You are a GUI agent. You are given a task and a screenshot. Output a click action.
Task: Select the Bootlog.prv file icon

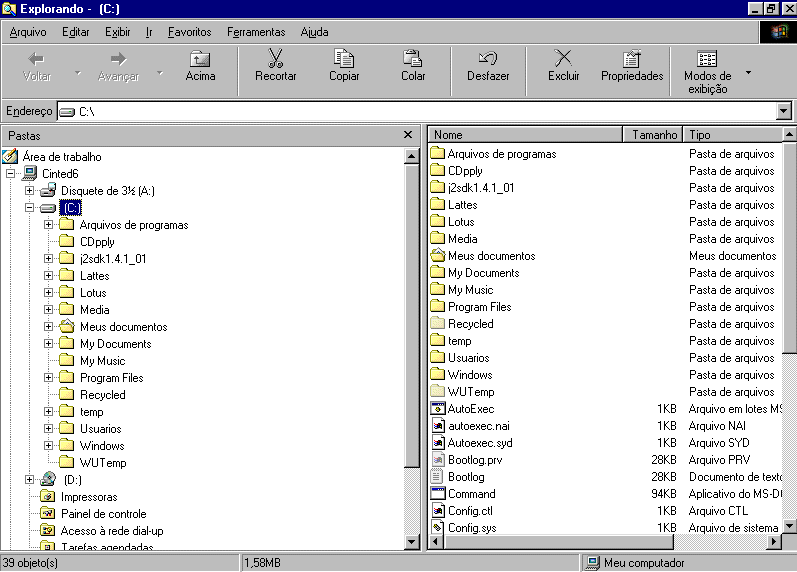click(437, 460)
